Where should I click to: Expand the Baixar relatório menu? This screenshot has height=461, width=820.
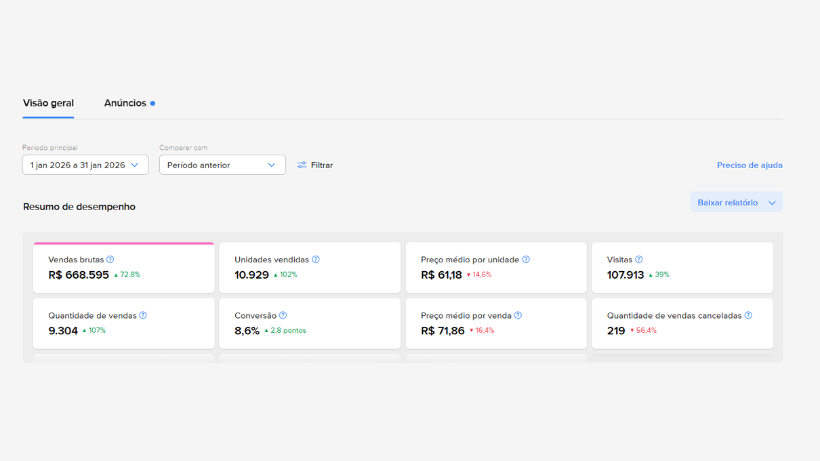point(736,202)
